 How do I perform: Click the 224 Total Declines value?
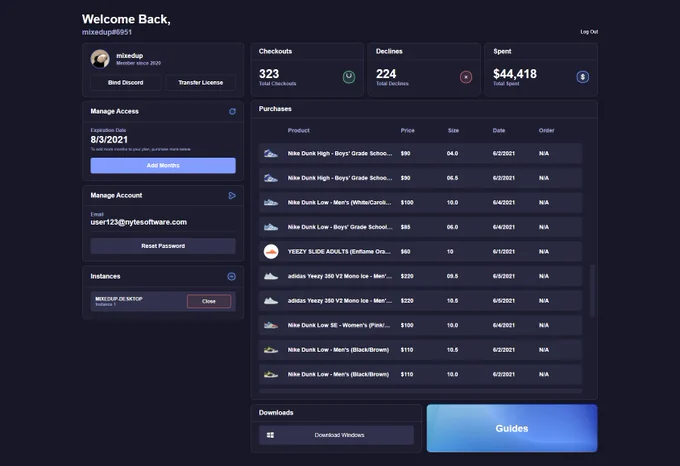pyautogui.click(x=386, y=74)
